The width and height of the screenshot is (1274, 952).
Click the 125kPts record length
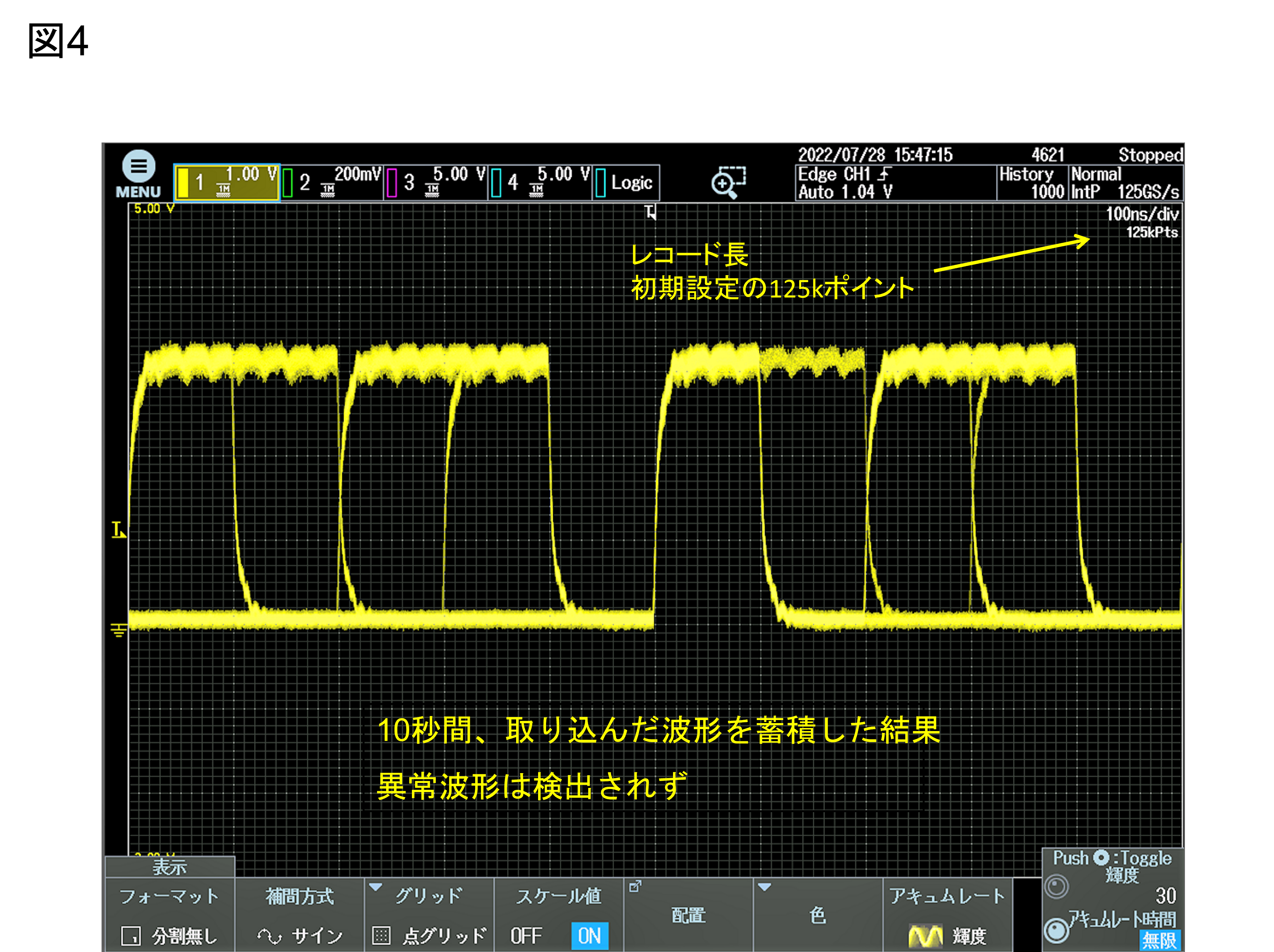[1152, 232]
